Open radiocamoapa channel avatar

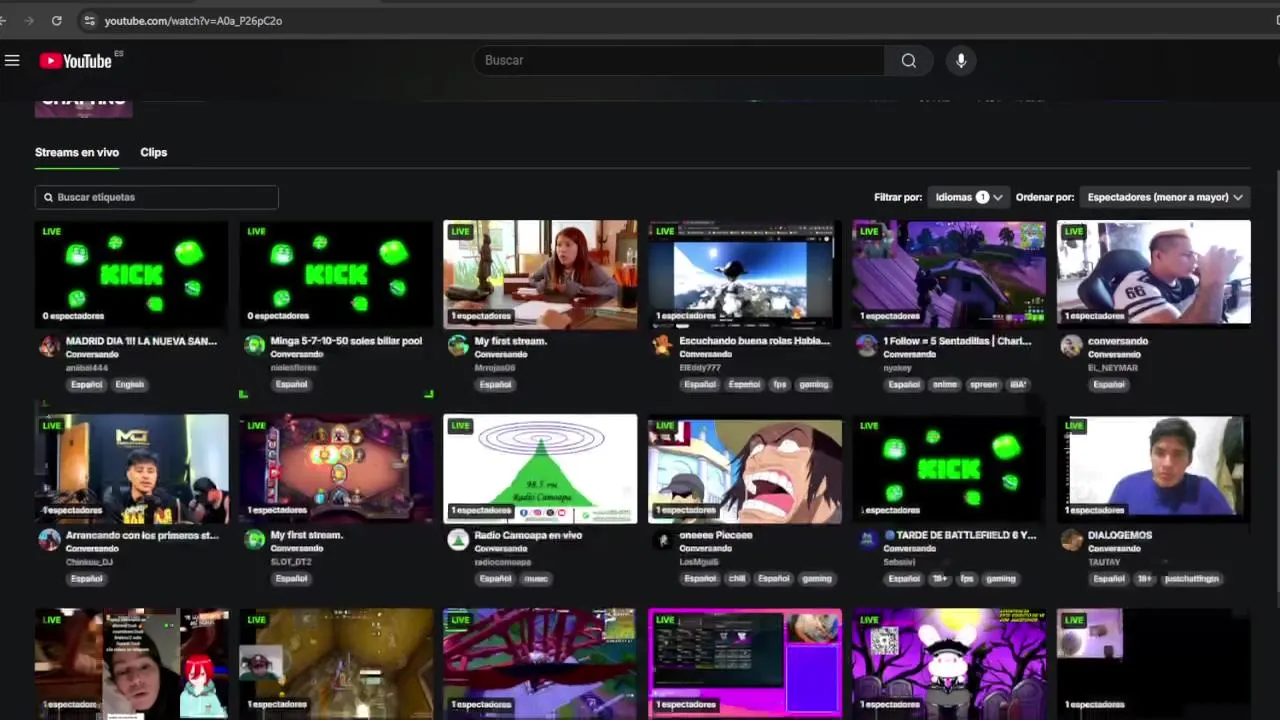click(458, 540)
